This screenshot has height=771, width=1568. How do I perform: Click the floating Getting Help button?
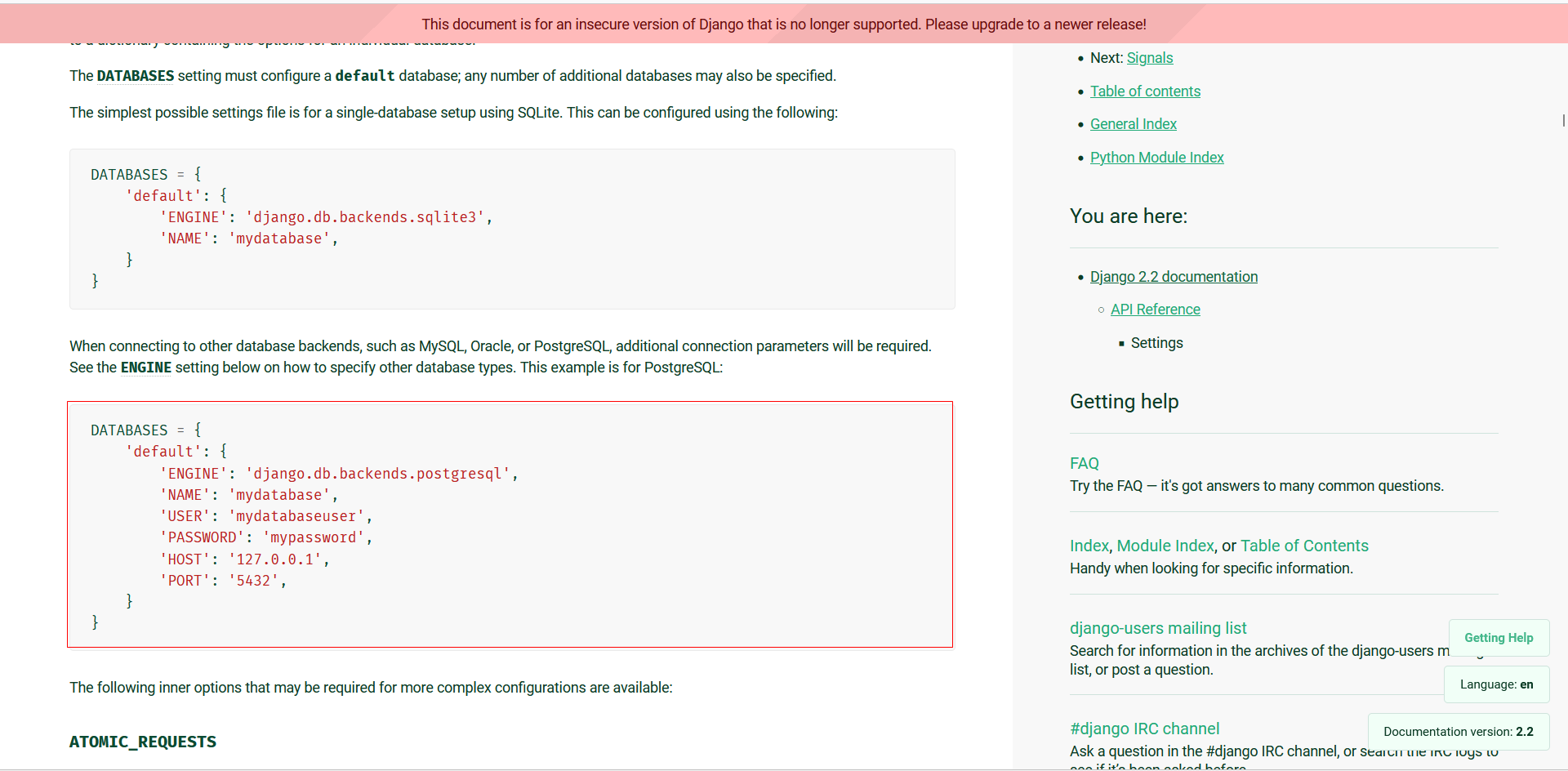click(1499, 638)
